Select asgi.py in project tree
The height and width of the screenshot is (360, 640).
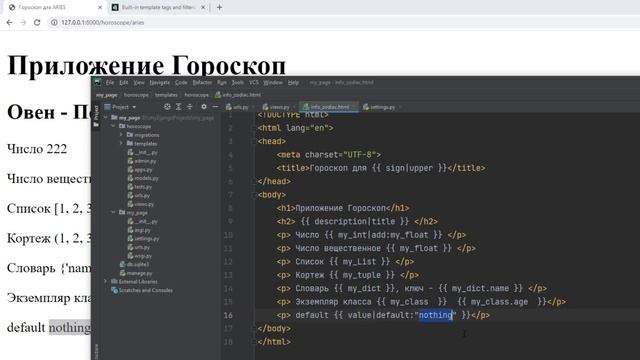pyautogui.click(x=140, y=230)
